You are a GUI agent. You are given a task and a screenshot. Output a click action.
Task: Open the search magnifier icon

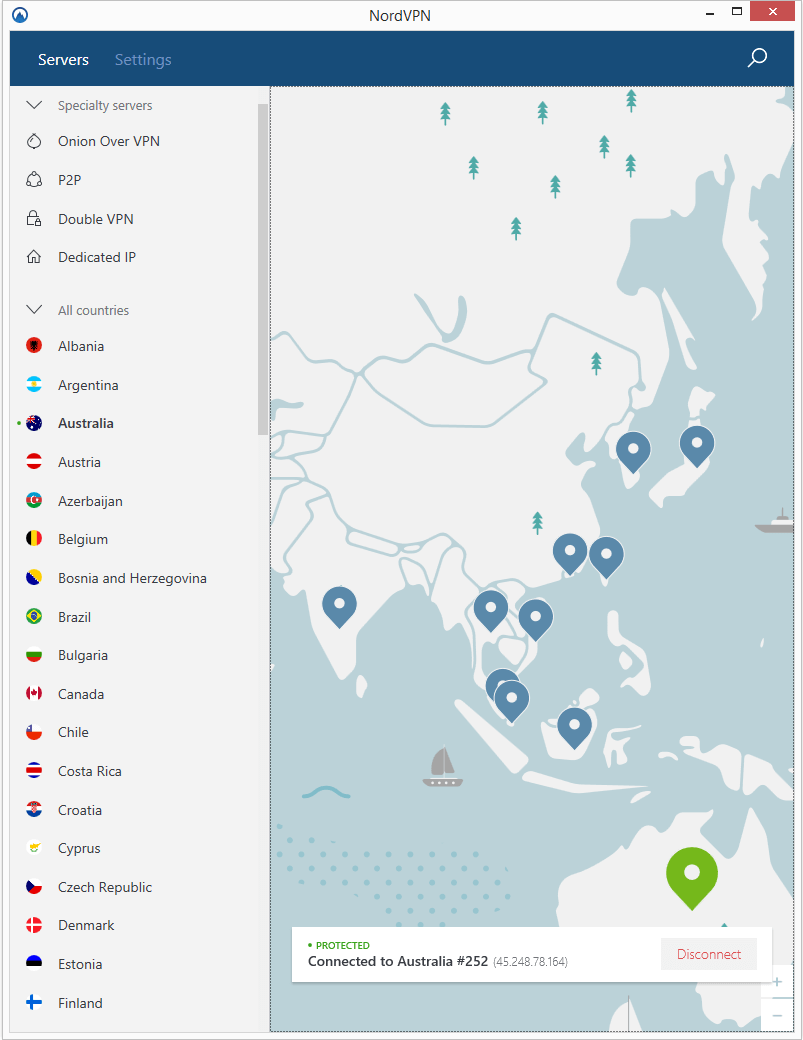point(757,58)
